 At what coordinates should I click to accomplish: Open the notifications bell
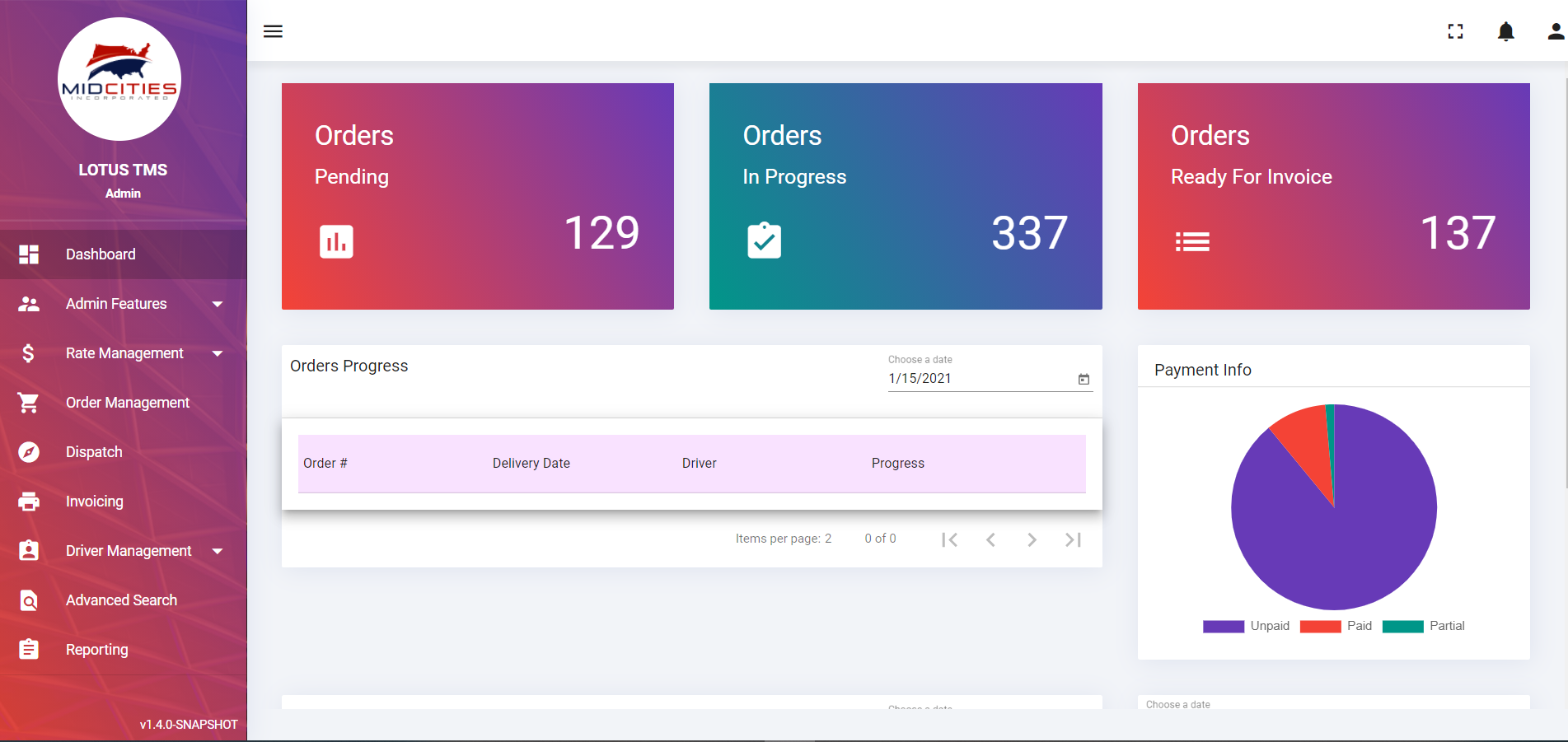click(1505, 31)
